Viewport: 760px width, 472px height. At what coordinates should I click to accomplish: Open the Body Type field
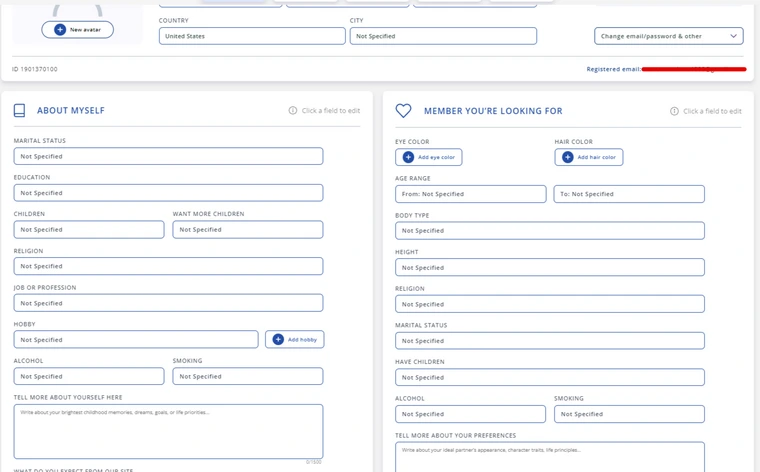550,231
